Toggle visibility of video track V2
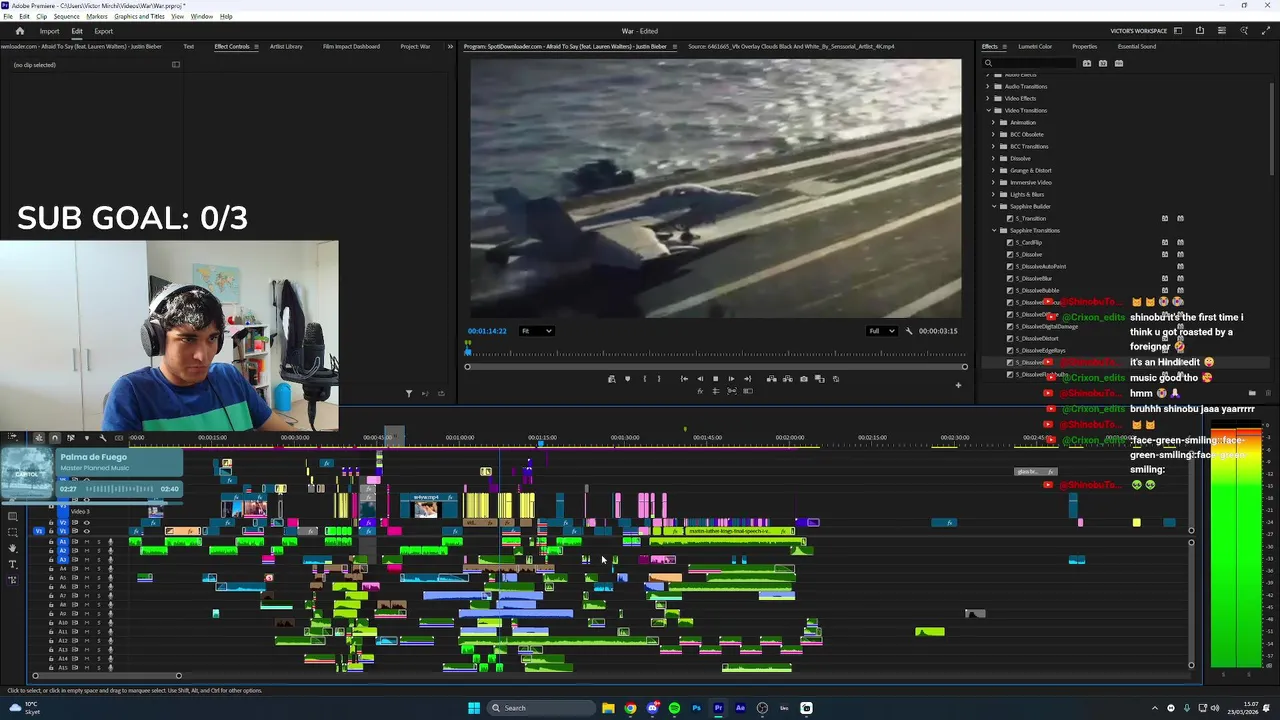This screenshot has width=1280, height=720. [x=87, y=523]
